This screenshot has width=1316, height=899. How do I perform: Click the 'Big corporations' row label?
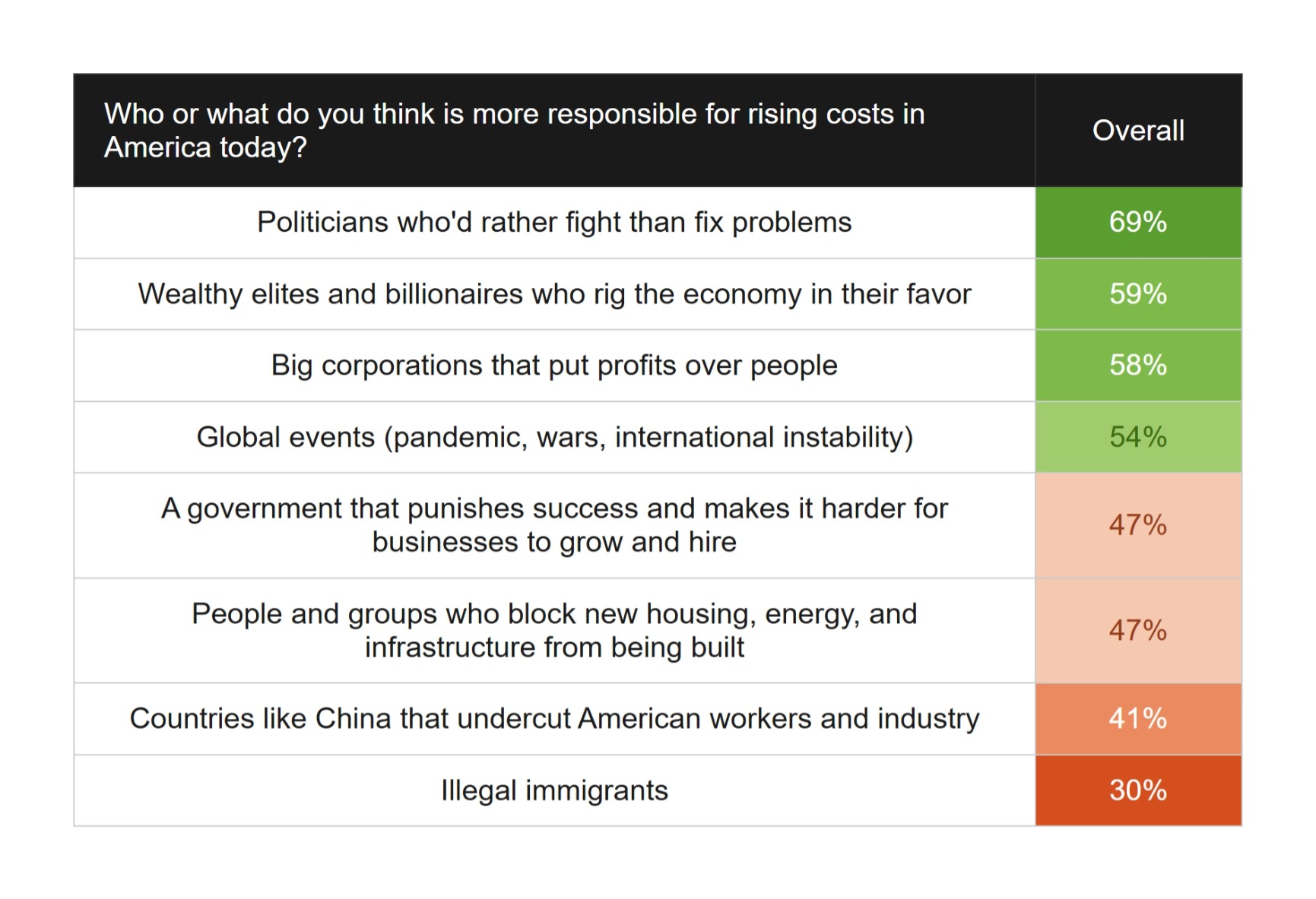coord(554,366)
